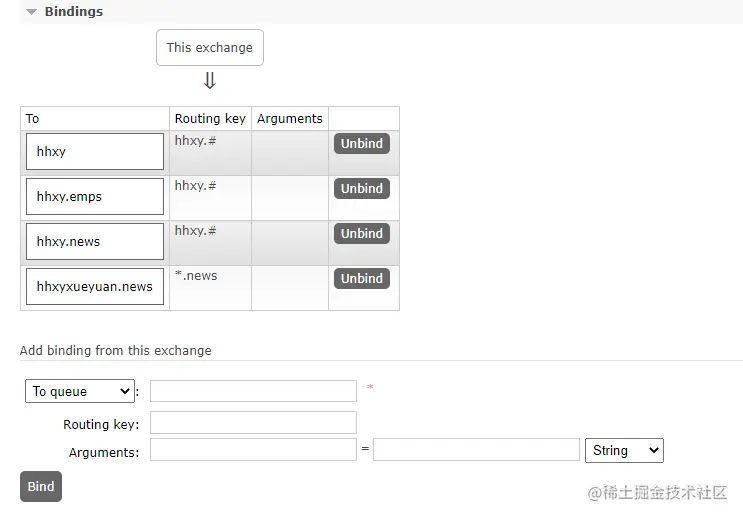Unbind the hhxy.emps queue binding

pyautogui.click(x=362, y=188)
